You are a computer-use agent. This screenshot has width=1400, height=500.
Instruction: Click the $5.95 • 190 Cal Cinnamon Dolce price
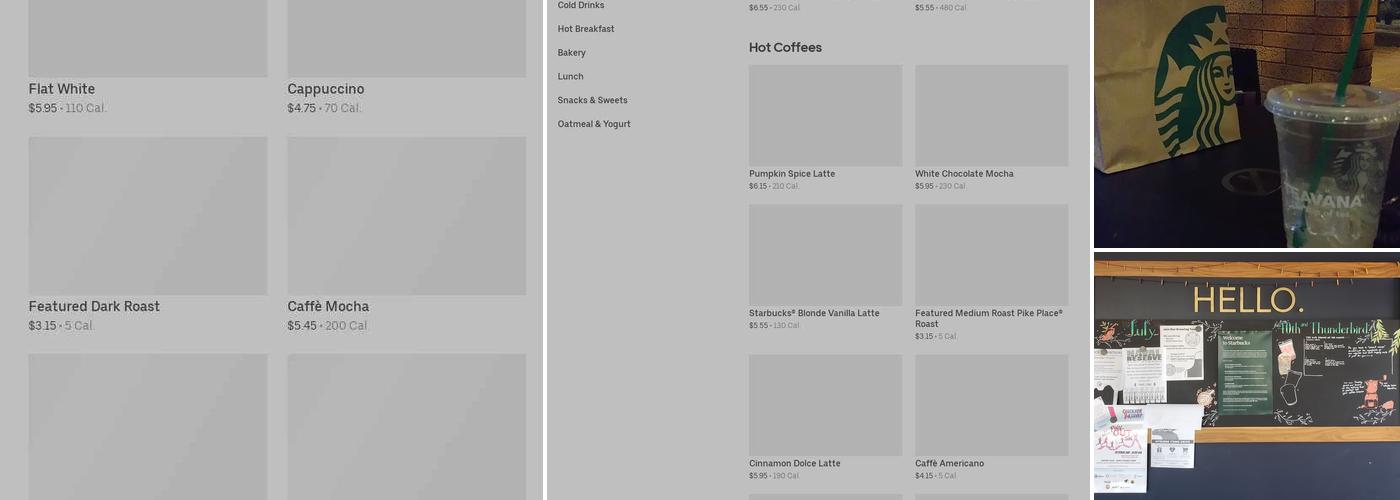pos(774,475)
